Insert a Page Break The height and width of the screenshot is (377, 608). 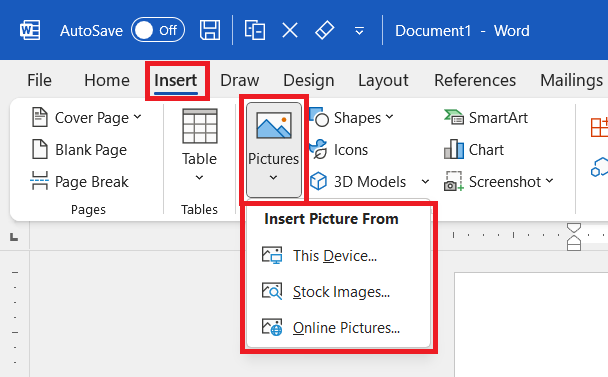coord(79,182)
